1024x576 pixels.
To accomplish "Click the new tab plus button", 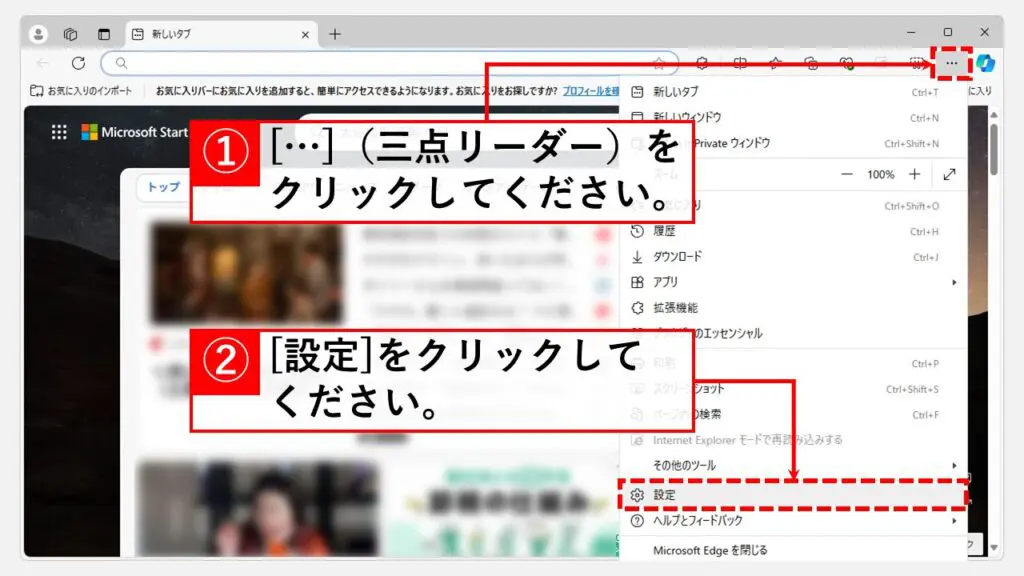I will pyautogui.click(x=335, y=34).
